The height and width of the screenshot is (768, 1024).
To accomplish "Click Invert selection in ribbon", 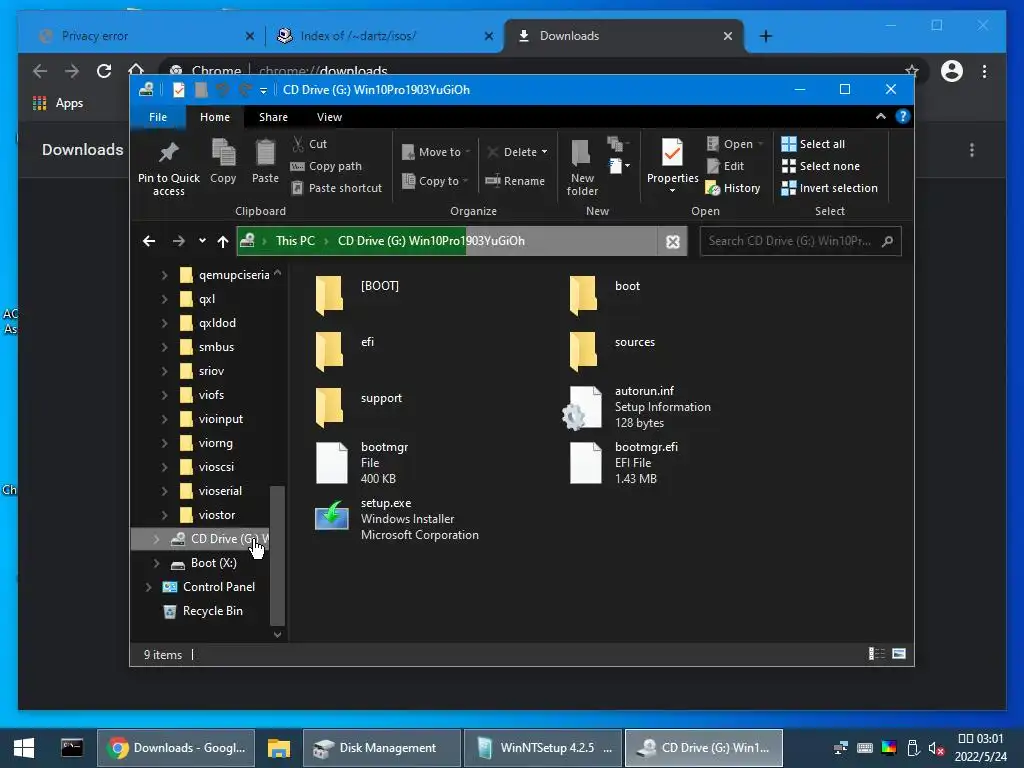I will pyautogui.click(x=829, y=188).
